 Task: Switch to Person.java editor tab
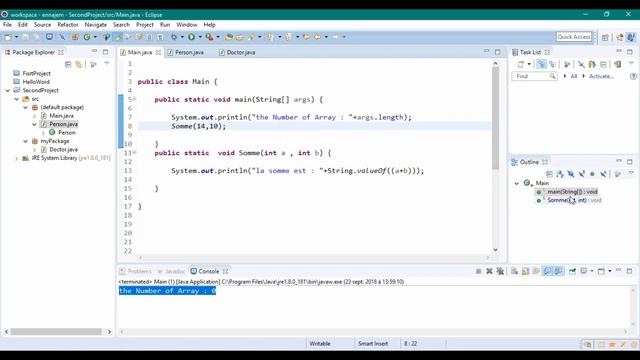189,52
